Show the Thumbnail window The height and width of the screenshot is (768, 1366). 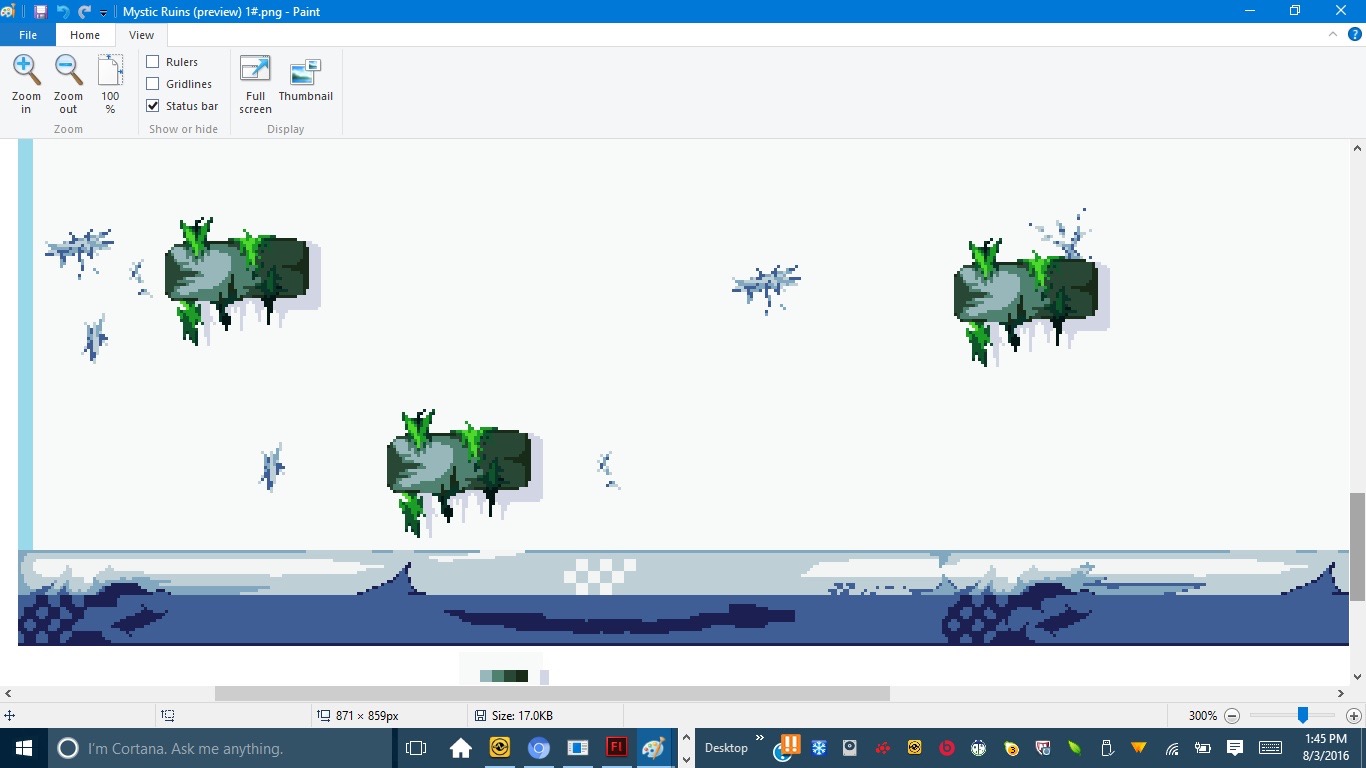click(x=305, y=72)
